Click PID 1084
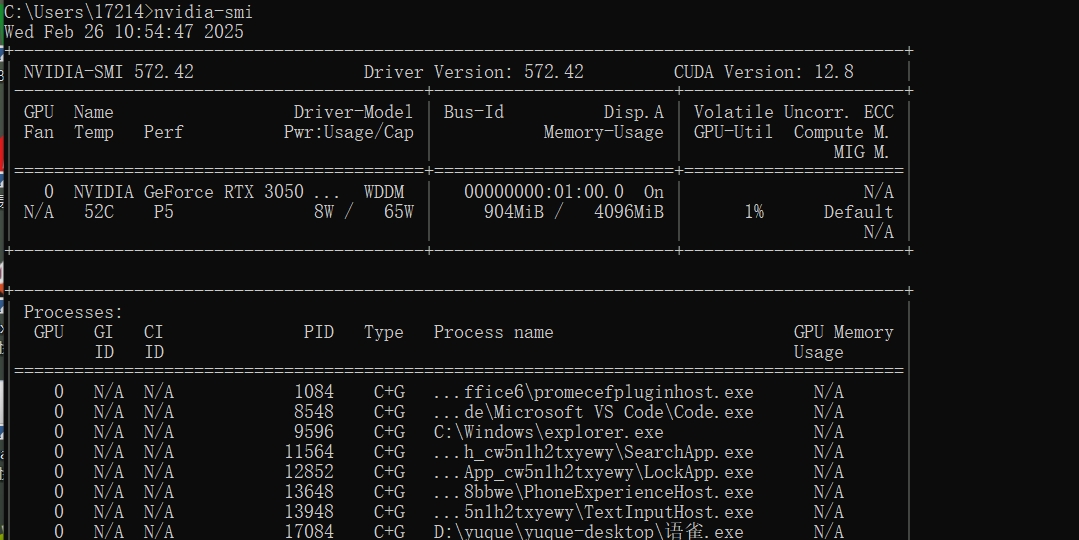The image size is (1079, 540). coord(314,392)
